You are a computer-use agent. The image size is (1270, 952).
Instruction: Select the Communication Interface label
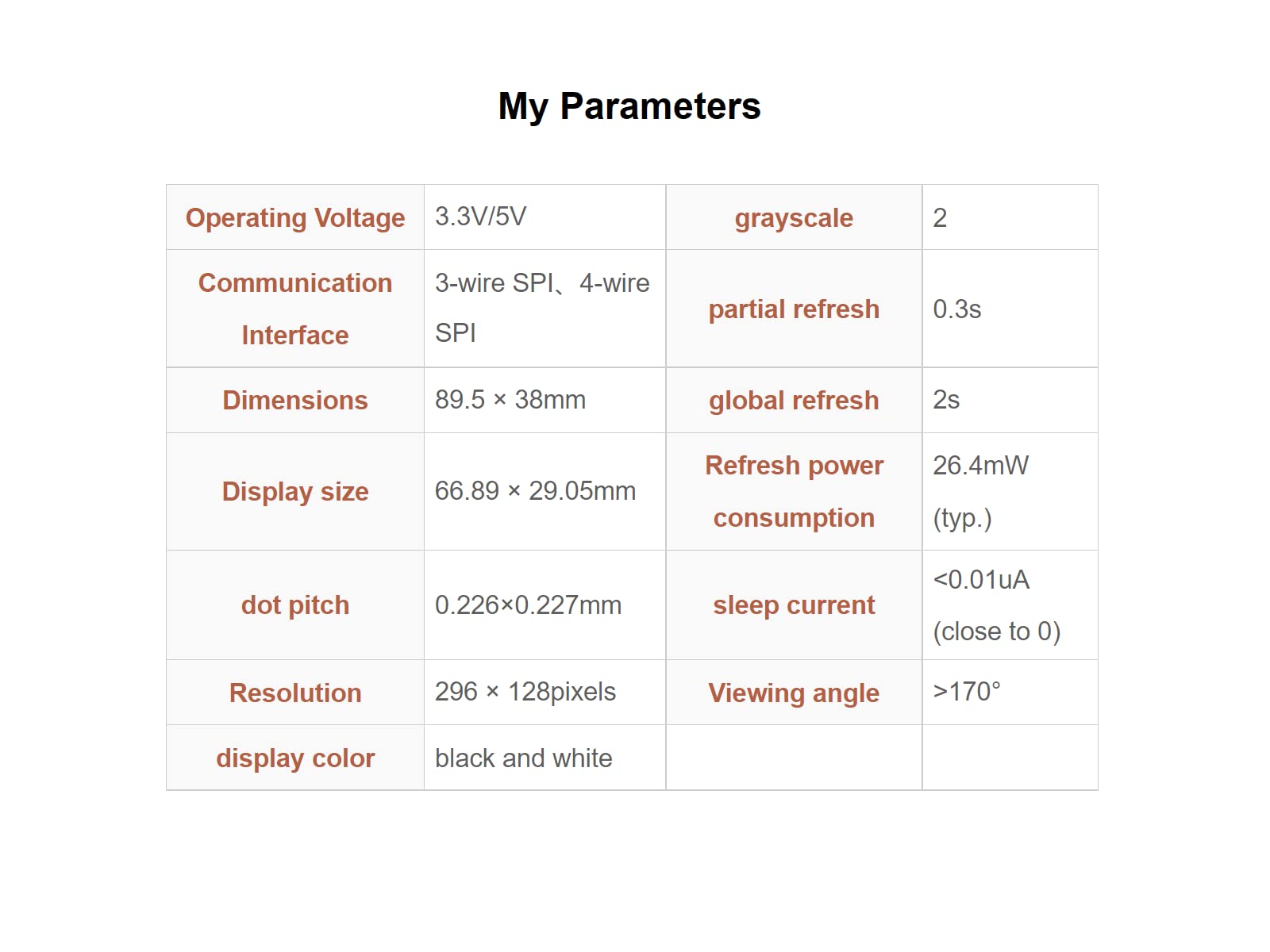point(295,309)
